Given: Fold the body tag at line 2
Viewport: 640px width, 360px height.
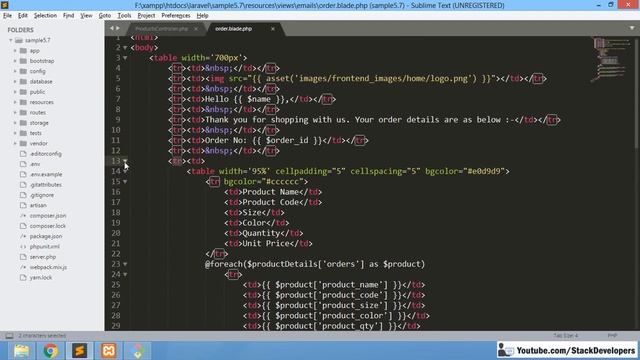Looking at the screenshot, I should 125,48.
